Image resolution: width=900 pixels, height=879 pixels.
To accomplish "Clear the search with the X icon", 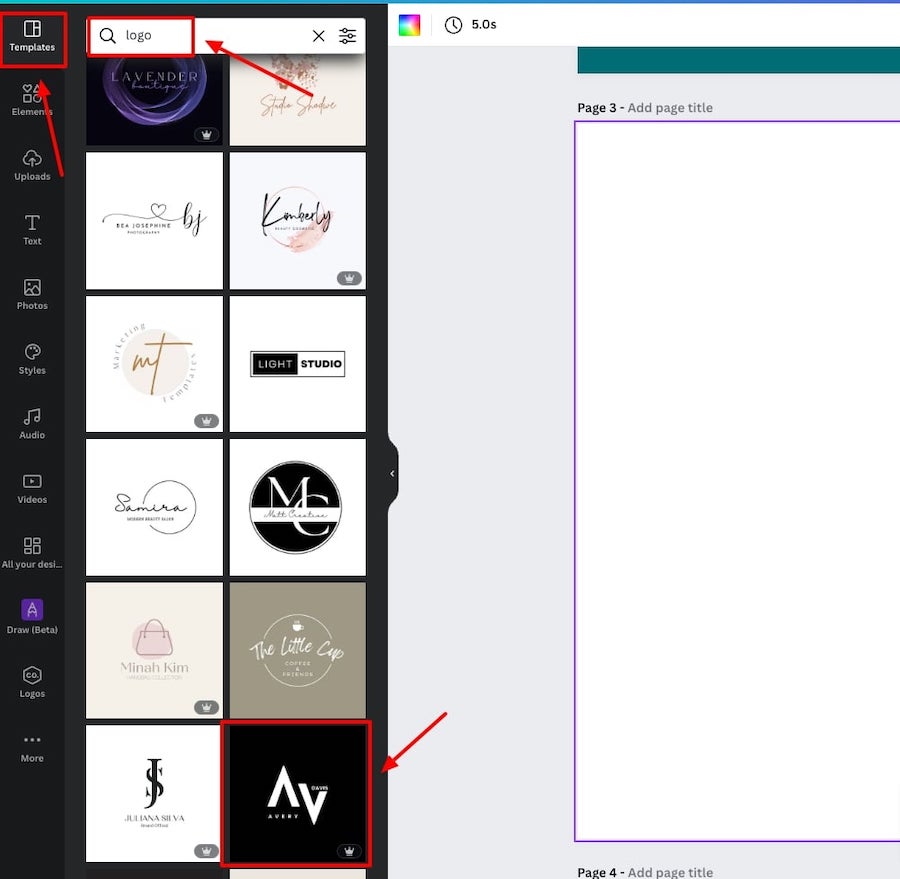I will [x=319, y=36].
